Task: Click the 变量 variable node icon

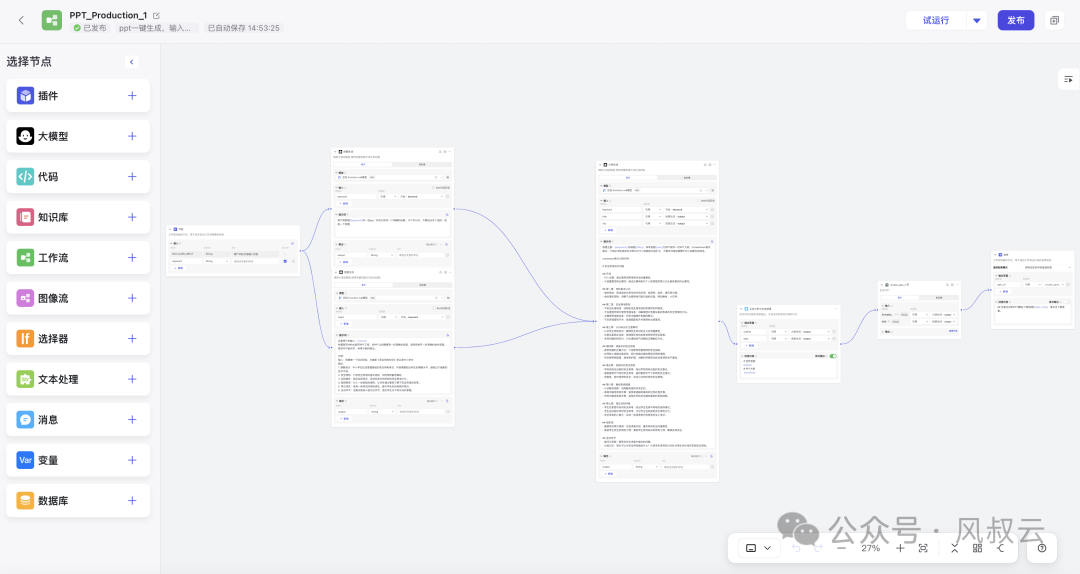Action: coord(25,460)
